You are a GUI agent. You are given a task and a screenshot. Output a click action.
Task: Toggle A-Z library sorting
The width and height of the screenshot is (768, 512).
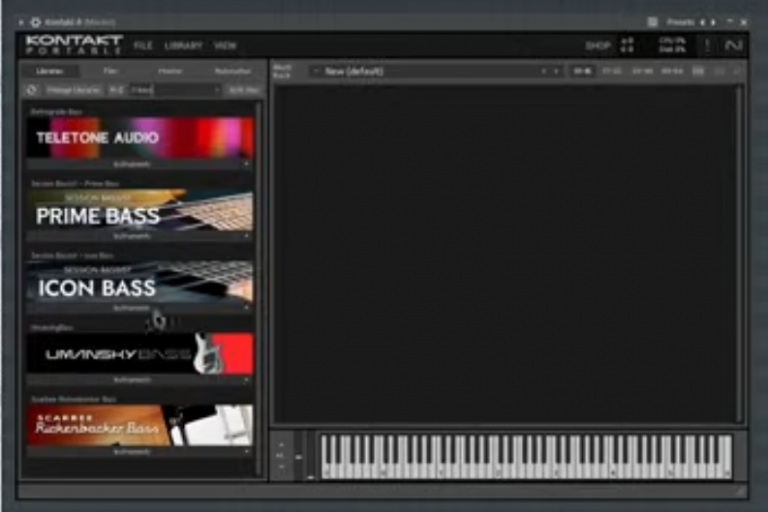point(117,90)
